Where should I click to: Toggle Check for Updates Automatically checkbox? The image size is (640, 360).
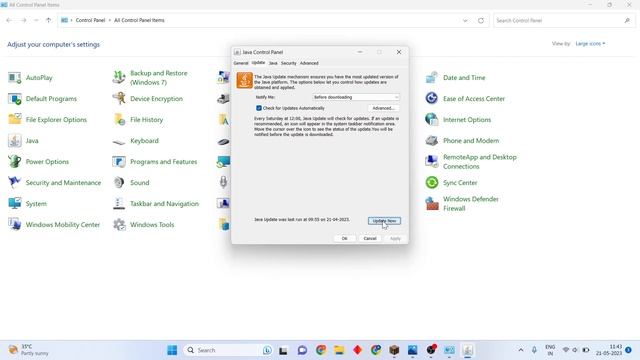pos(259,108)
